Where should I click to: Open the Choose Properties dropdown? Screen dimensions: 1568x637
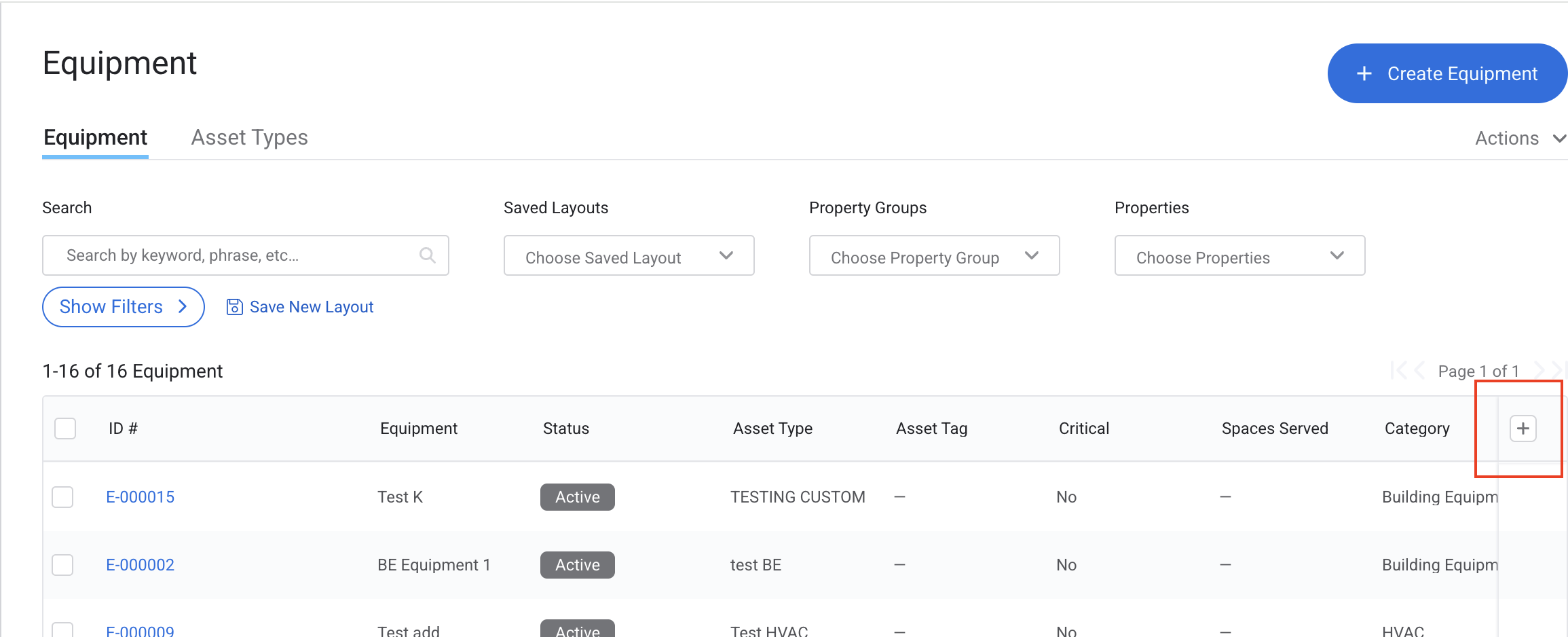click(1239, 256)
